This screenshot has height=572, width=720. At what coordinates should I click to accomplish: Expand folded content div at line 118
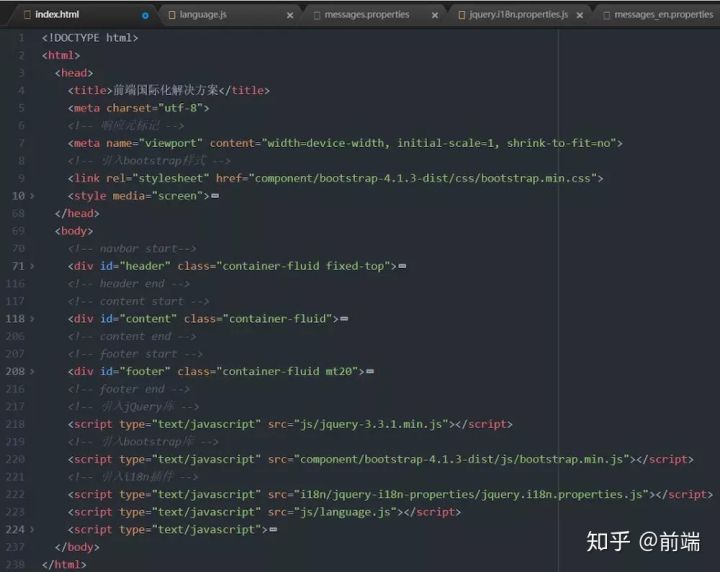click(32, 319)
